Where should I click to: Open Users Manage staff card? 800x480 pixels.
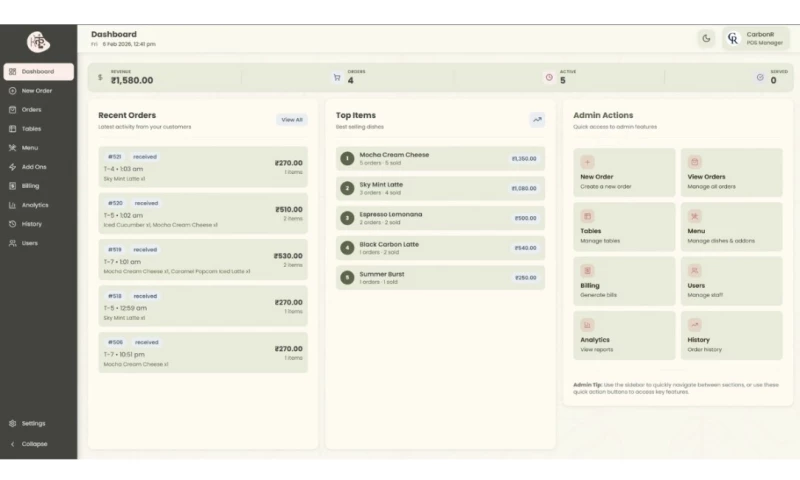coord(731,281)
